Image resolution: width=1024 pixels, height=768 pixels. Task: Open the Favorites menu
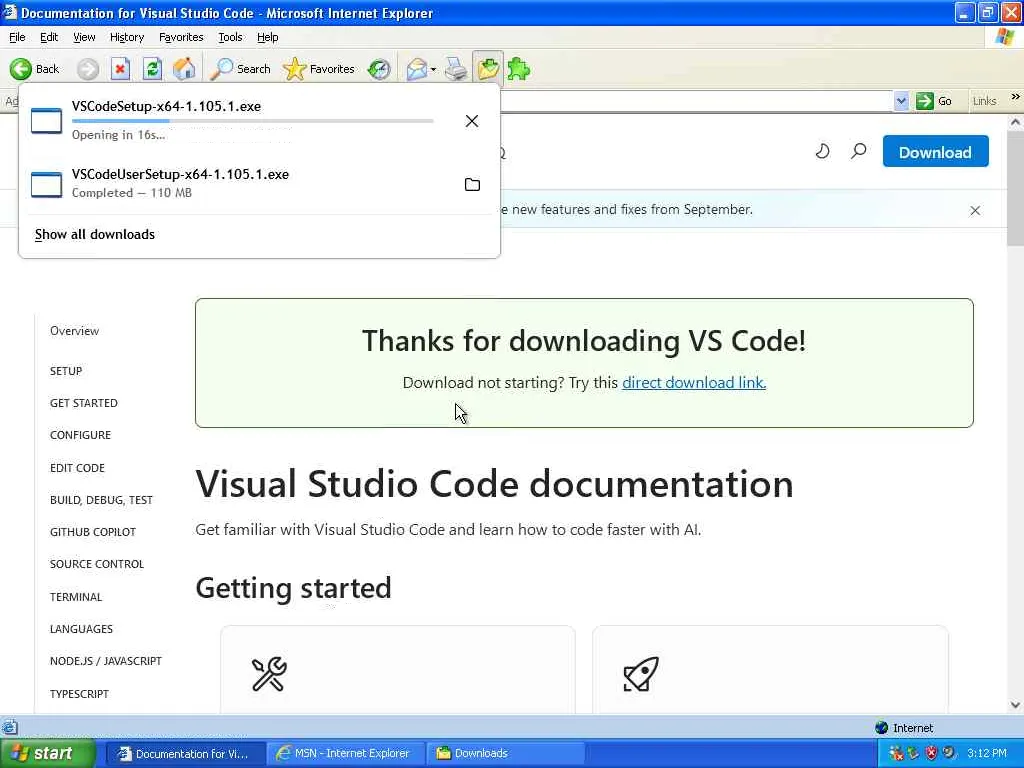181,37
